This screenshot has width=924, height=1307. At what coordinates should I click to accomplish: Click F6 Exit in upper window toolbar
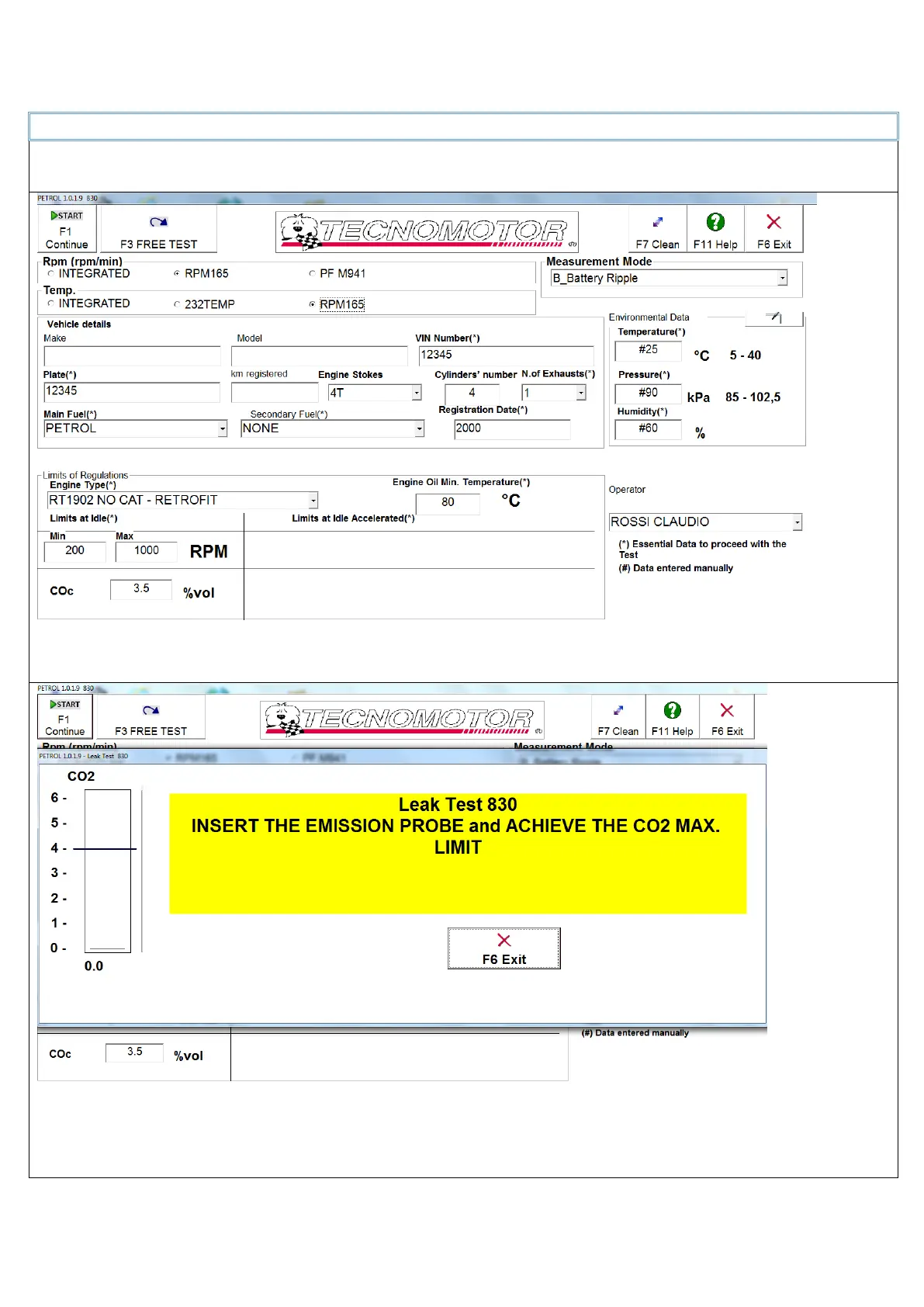coord(773,229)
